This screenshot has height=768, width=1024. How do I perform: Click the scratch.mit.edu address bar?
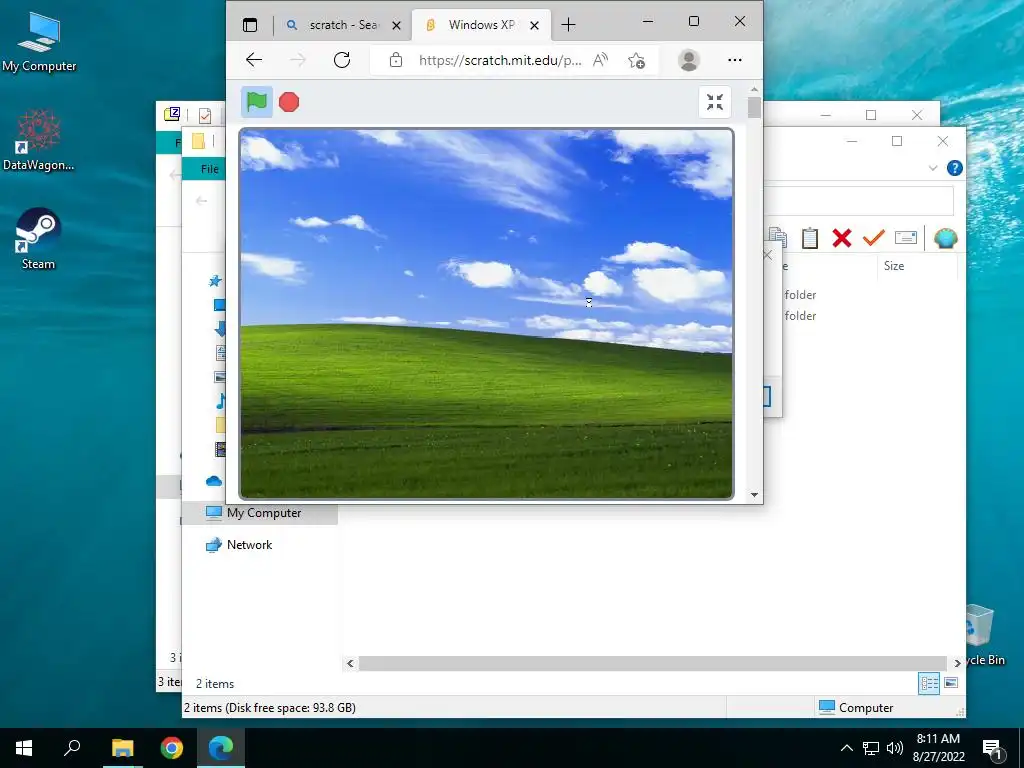click(x=500, y=60)
